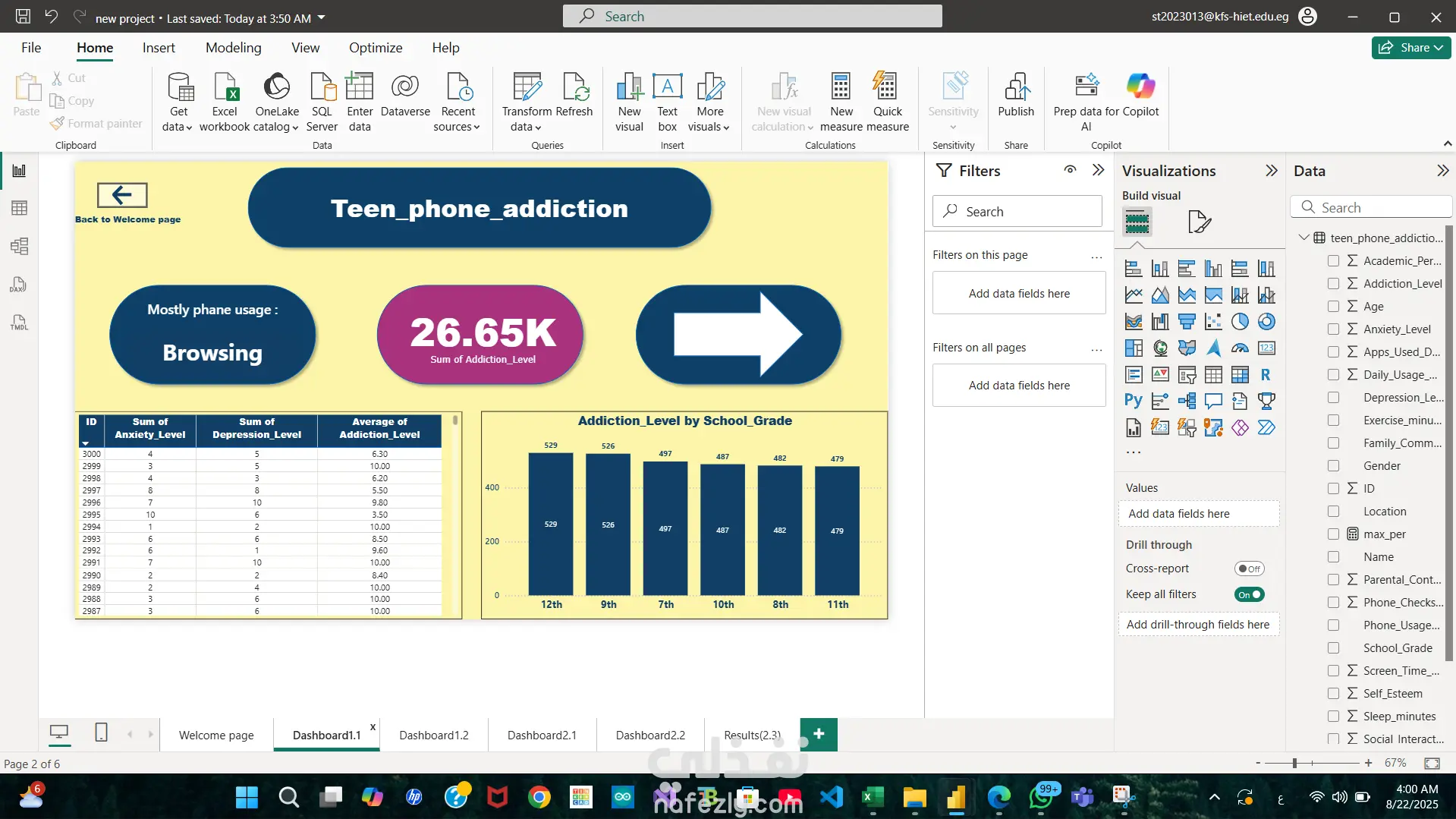Image resolution: width=1456 pixels, height=819 pixels.
Task: Choose the pie chart visualization
Action: [x=1239, y=322]
